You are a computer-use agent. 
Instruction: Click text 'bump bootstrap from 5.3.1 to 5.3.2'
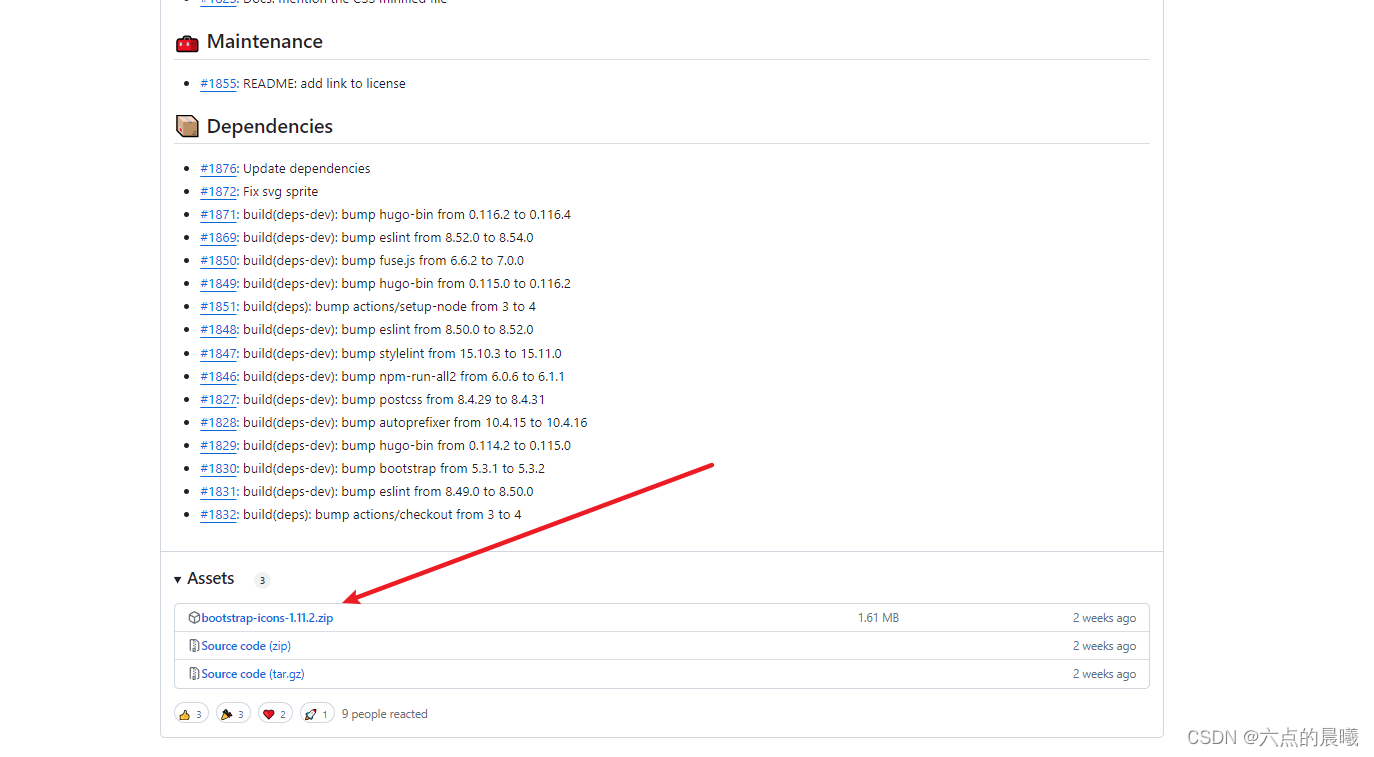pos(443,469)
